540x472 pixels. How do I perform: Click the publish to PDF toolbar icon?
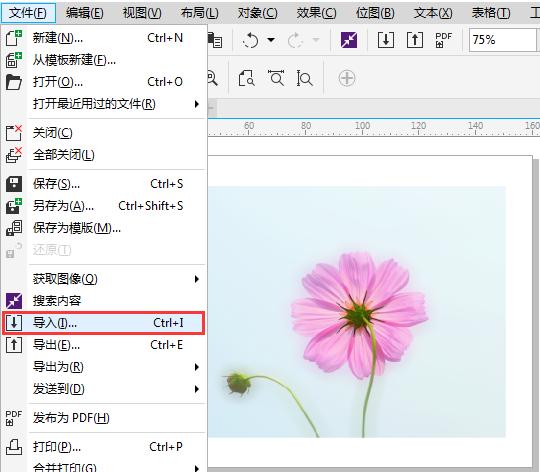(444, 40)
